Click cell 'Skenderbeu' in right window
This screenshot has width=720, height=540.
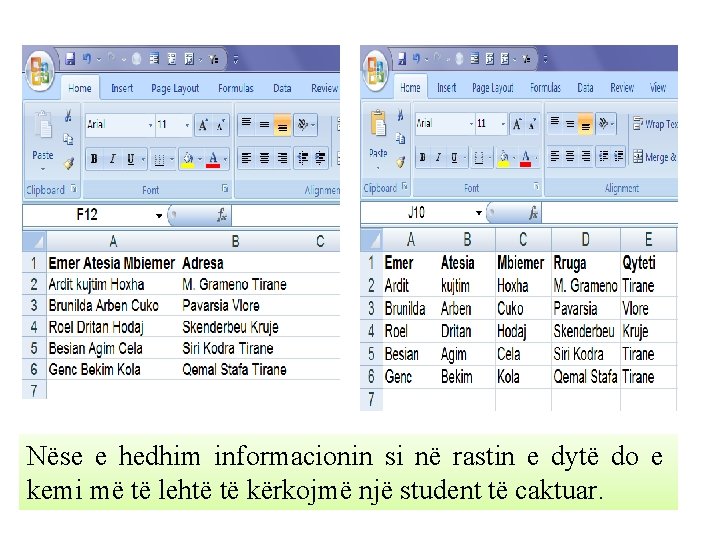pos(585,331)
